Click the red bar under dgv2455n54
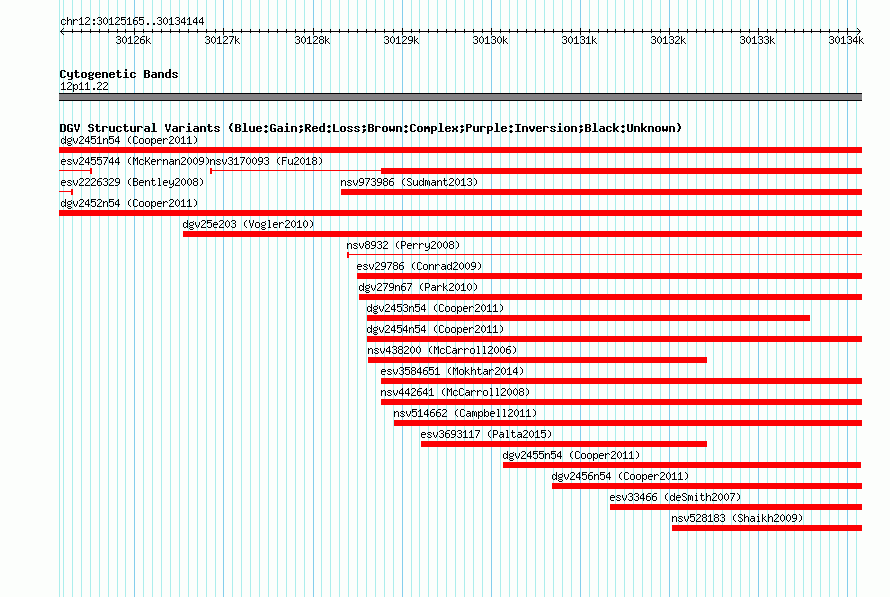The image size is (890, 597). [x=682, y=465]
